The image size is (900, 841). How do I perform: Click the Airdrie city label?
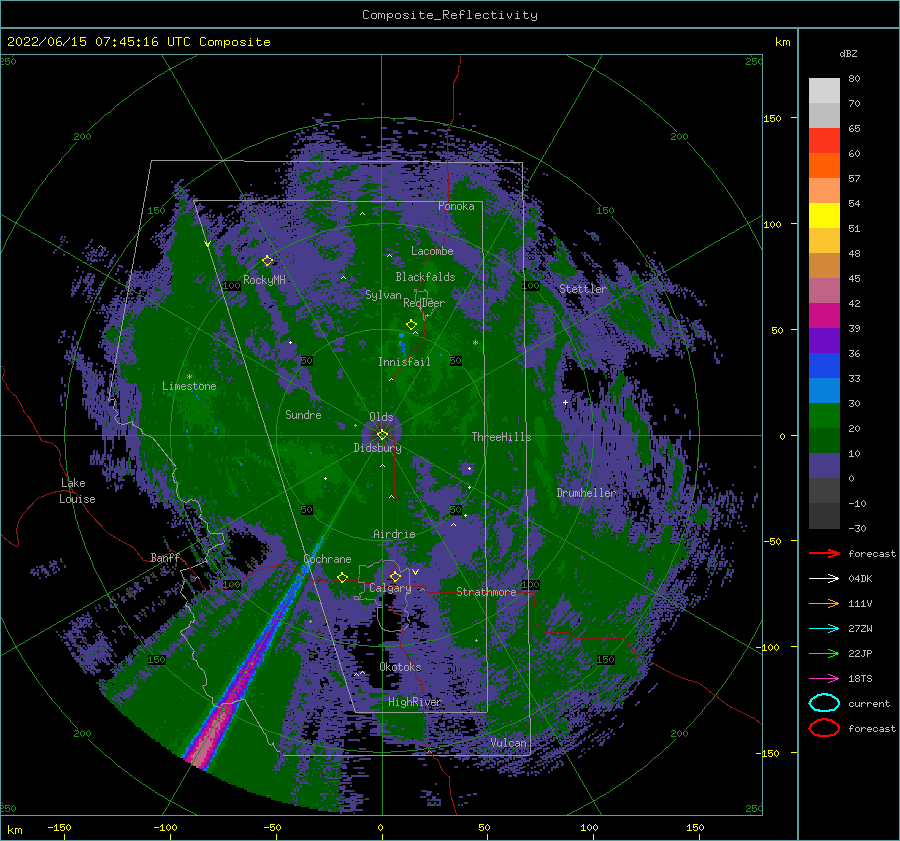point(394,534)
